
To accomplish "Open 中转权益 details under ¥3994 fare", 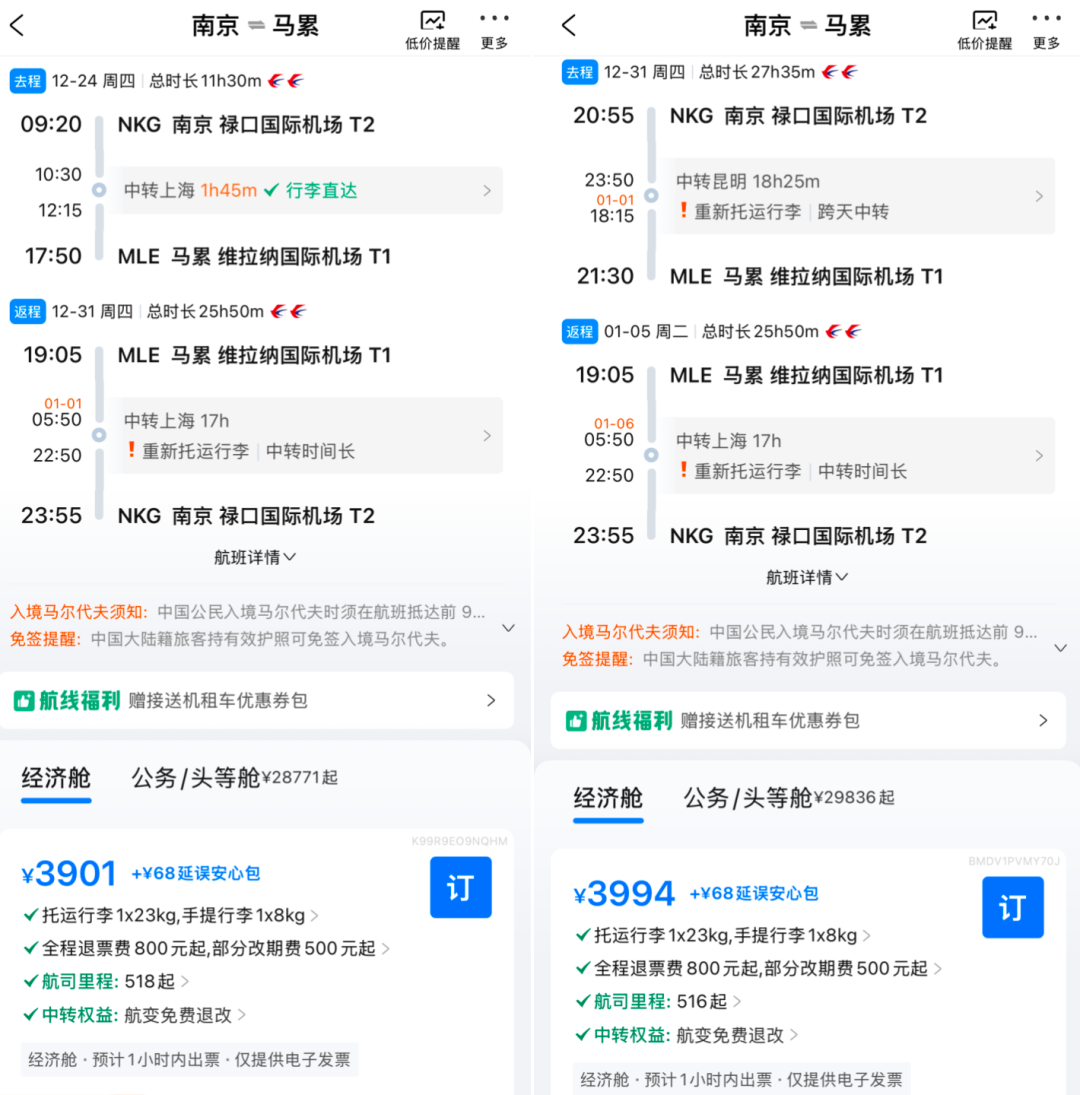I will (x=687, y=1036).
